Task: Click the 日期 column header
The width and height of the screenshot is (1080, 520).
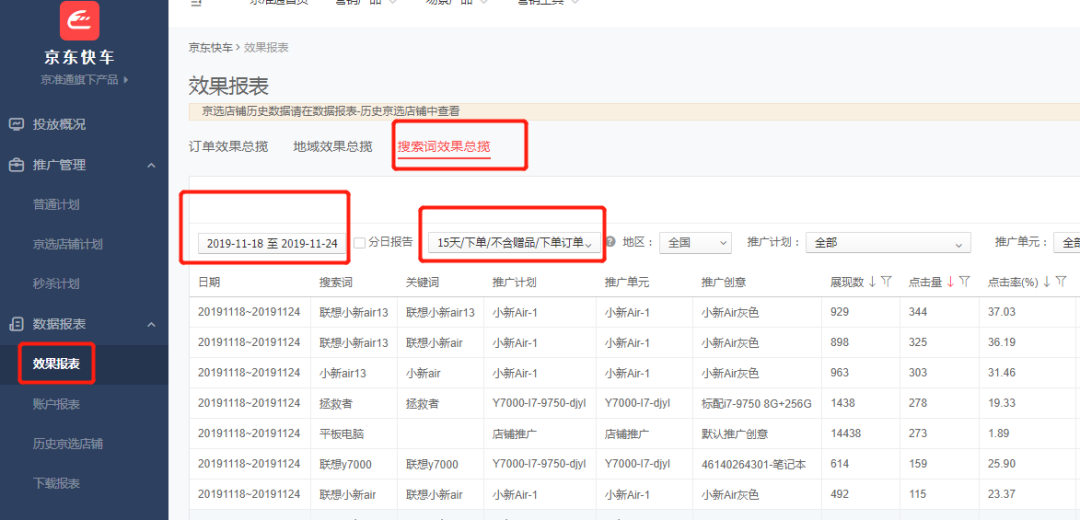Action: point(209,282)
